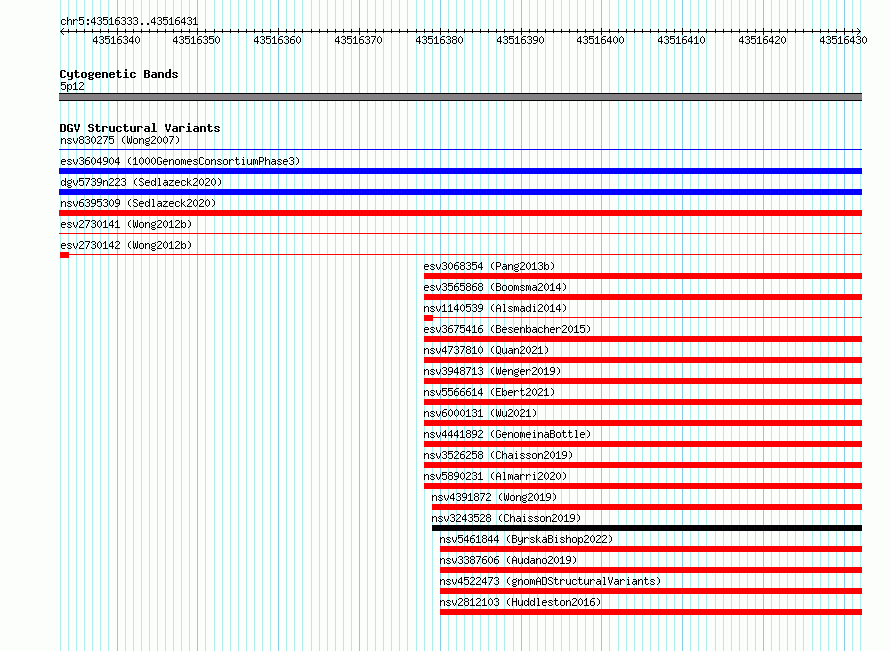Image resolution: width=890 pixels, height=651 pixels.
Task: Click ruler position 43516400
Action: coord(601,40)
